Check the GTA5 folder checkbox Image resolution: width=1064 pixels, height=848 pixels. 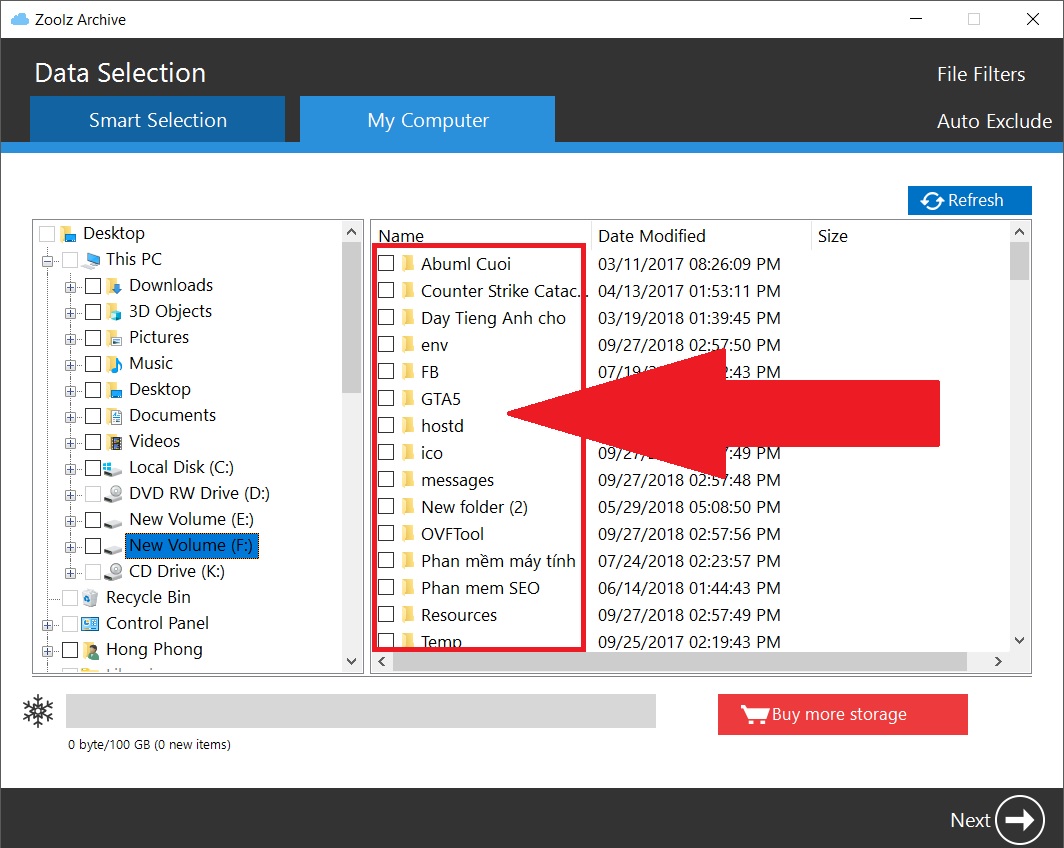tap(386, 399)
